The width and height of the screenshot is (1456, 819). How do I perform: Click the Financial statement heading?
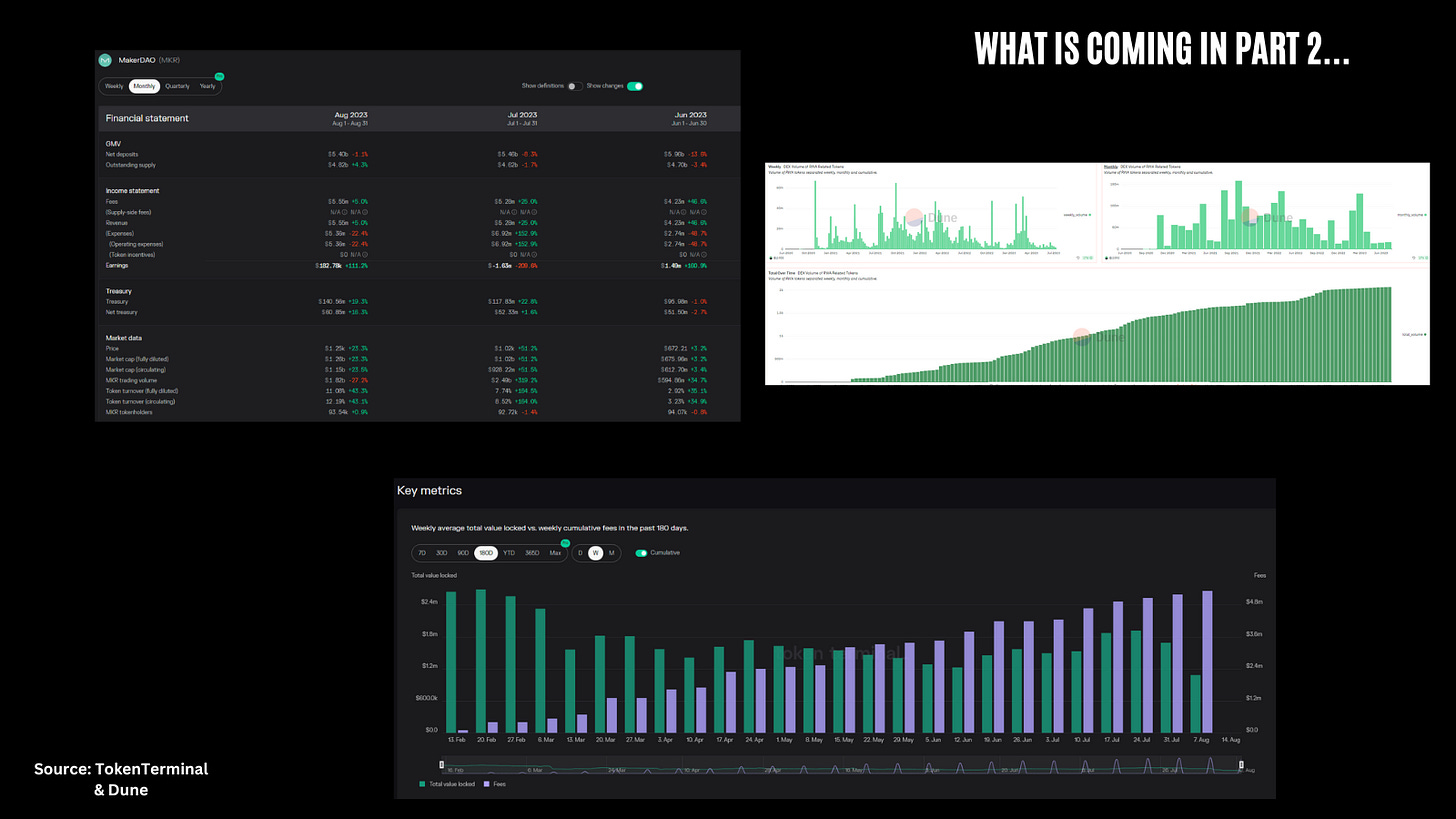coord(147,118)
